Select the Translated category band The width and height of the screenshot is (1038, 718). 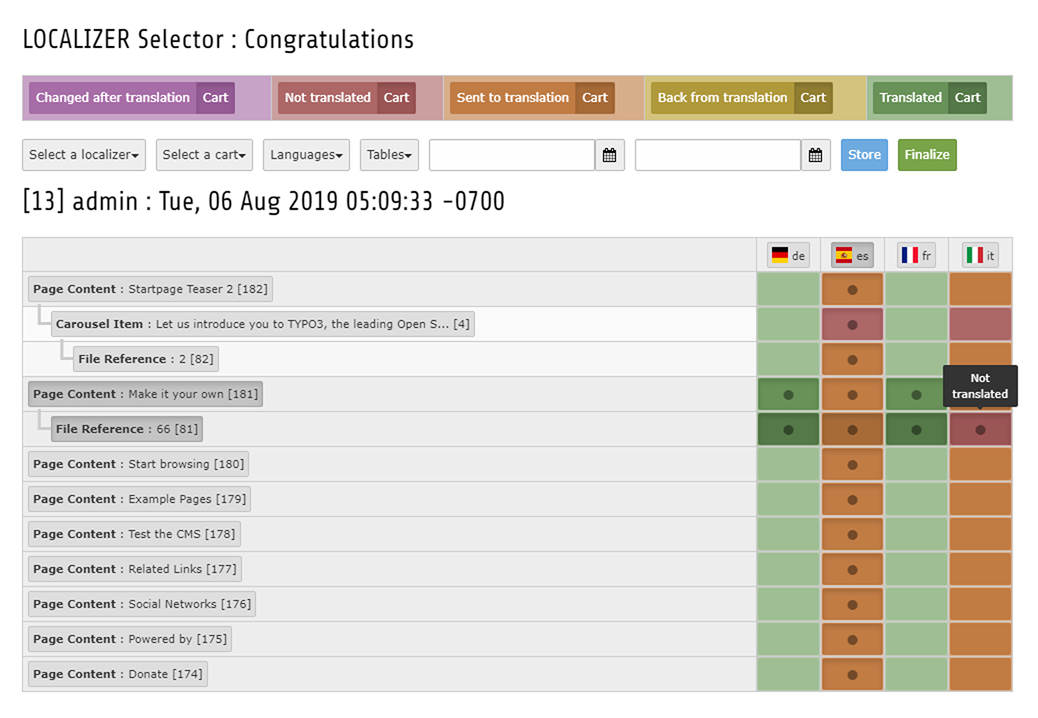(910, 98)
